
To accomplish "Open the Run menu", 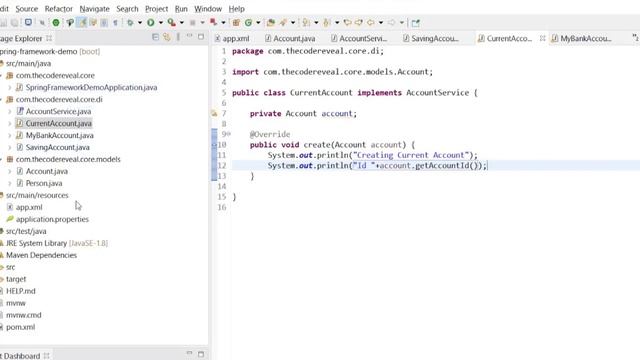I will point(181,9).
